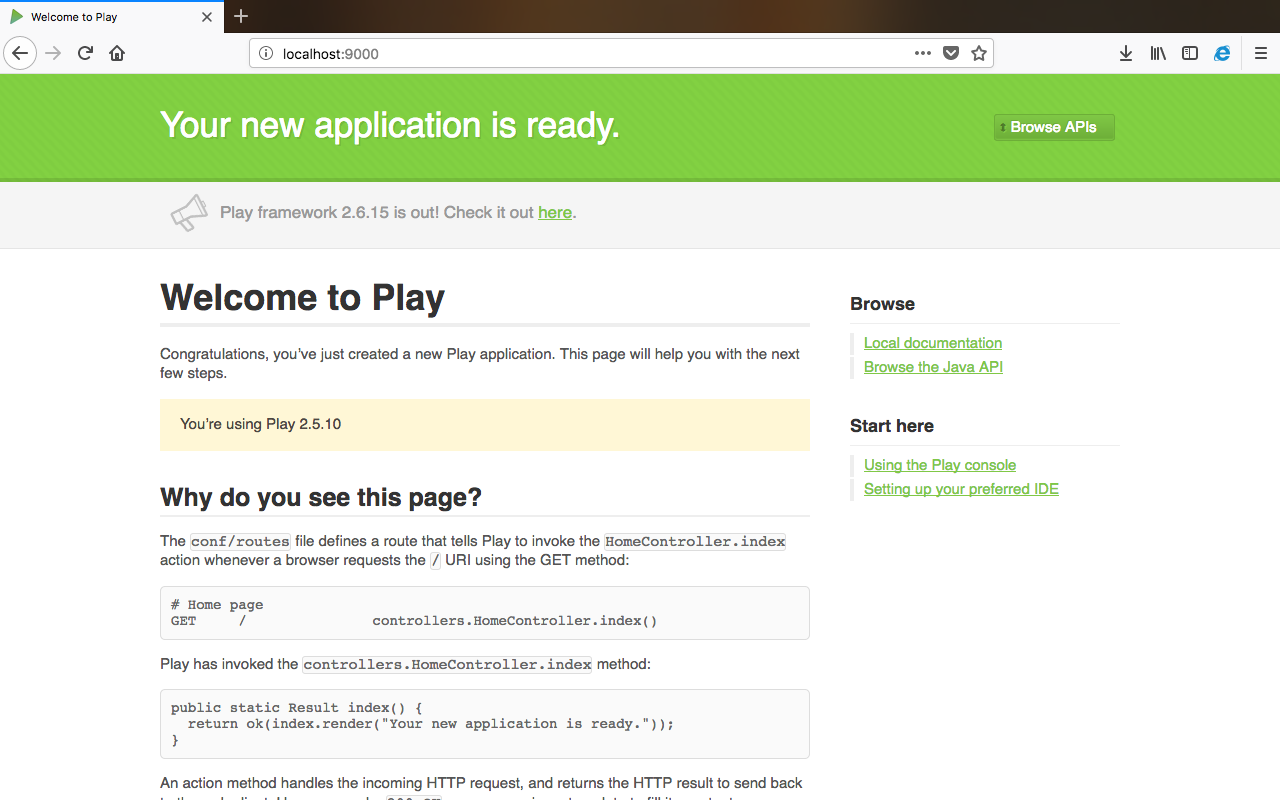
Task: Bookmark this page with the star
Action: [978, 53]
